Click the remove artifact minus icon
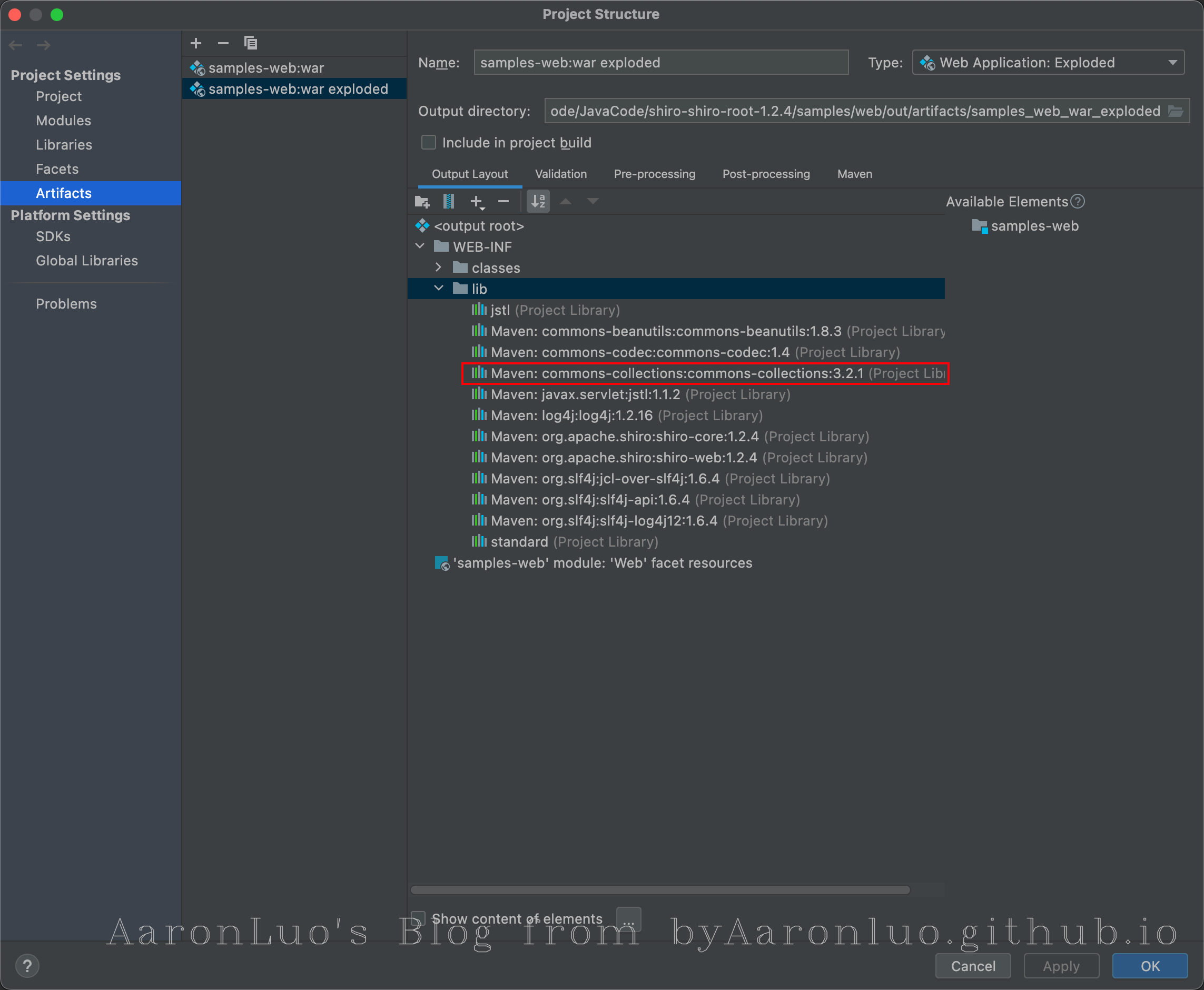 (223, 43)
